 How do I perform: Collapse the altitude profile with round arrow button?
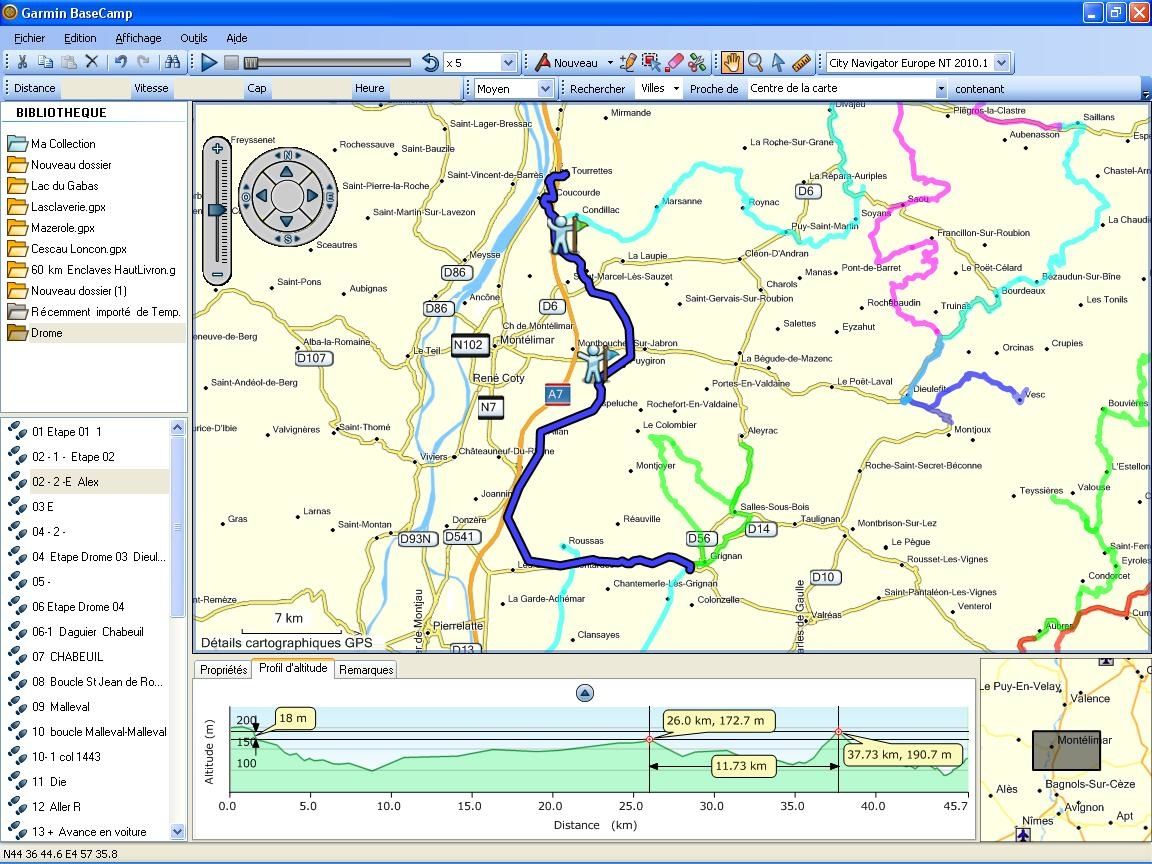click(585, 693)
